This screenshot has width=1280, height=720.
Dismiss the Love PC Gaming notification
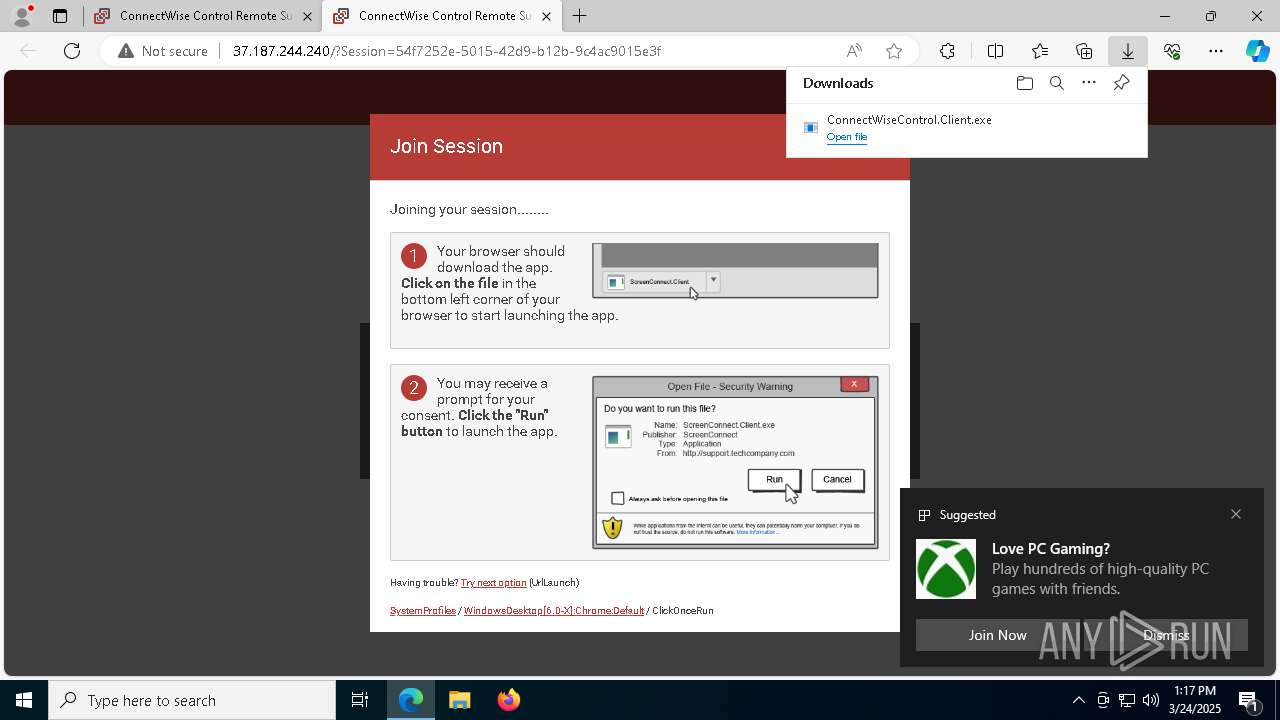coord(1166,635)
